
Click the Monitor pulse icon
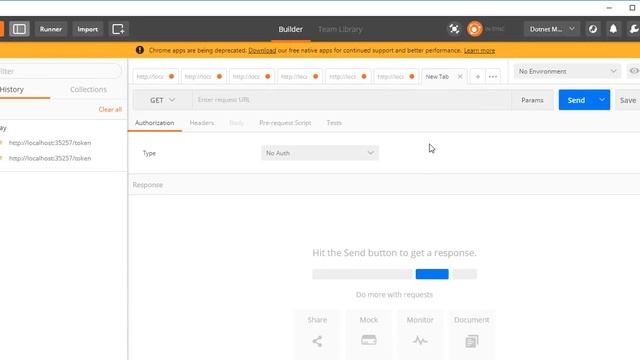tap(420, 340)
